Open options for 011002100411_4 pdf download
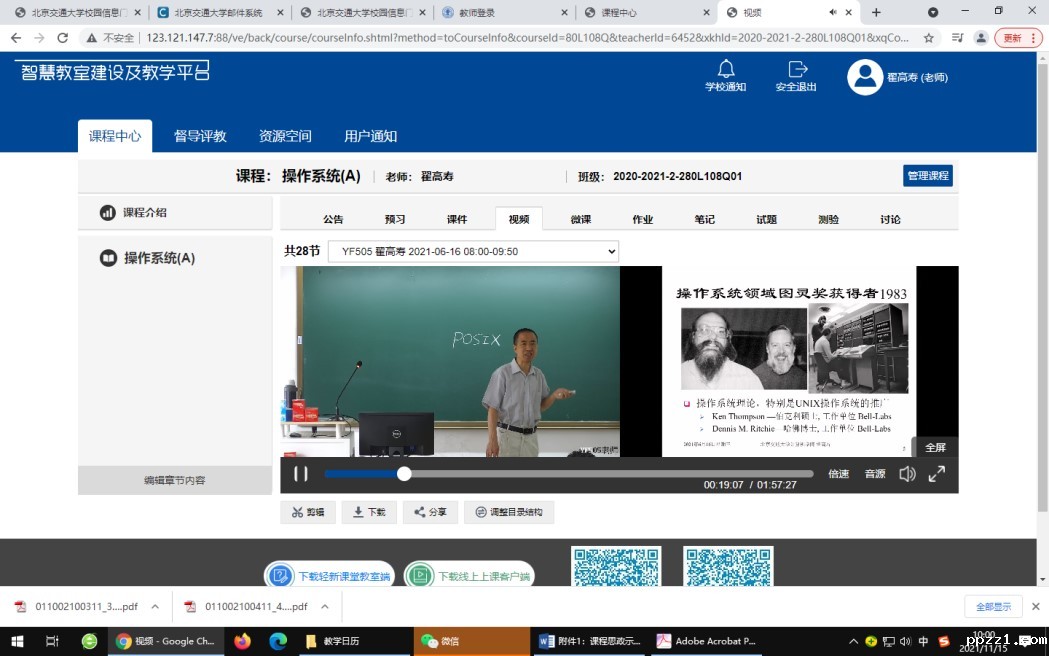1049x656 pixels. [x=325, y=607]
